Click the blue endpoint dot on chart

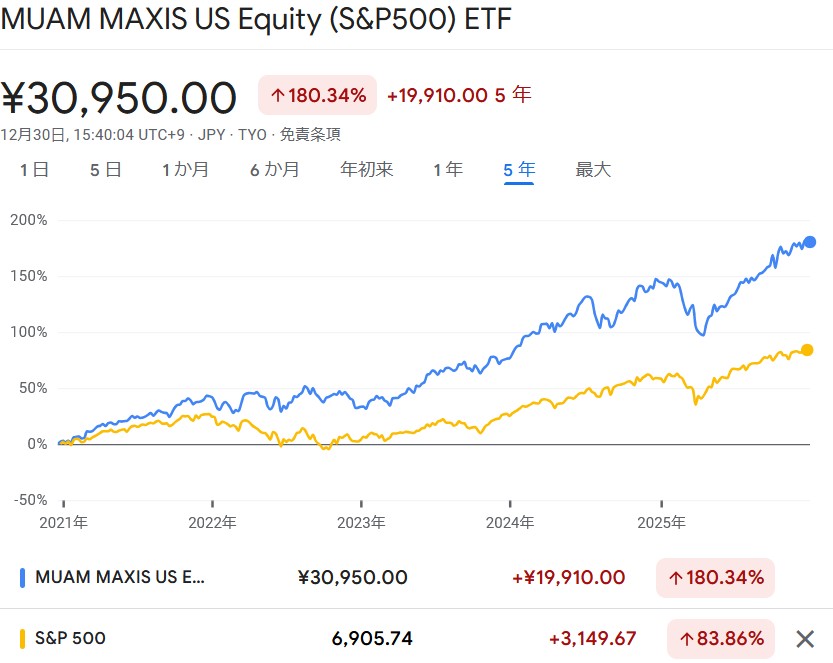click(x=810, y=242)
